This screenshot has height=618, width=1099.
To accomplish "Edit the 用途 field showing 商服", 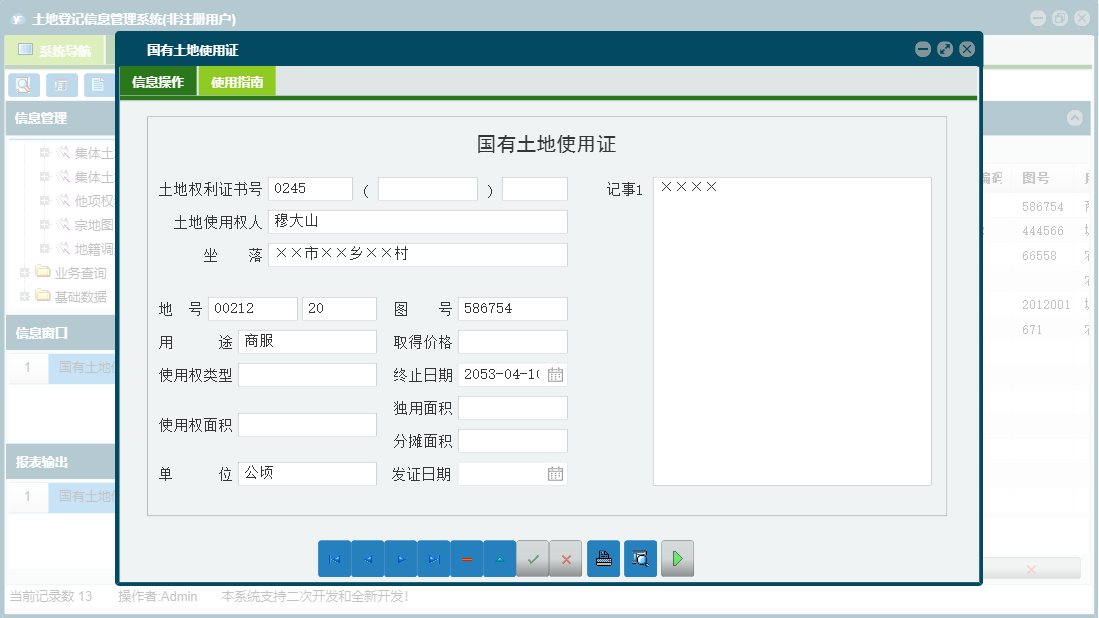I will pos(308,342).
